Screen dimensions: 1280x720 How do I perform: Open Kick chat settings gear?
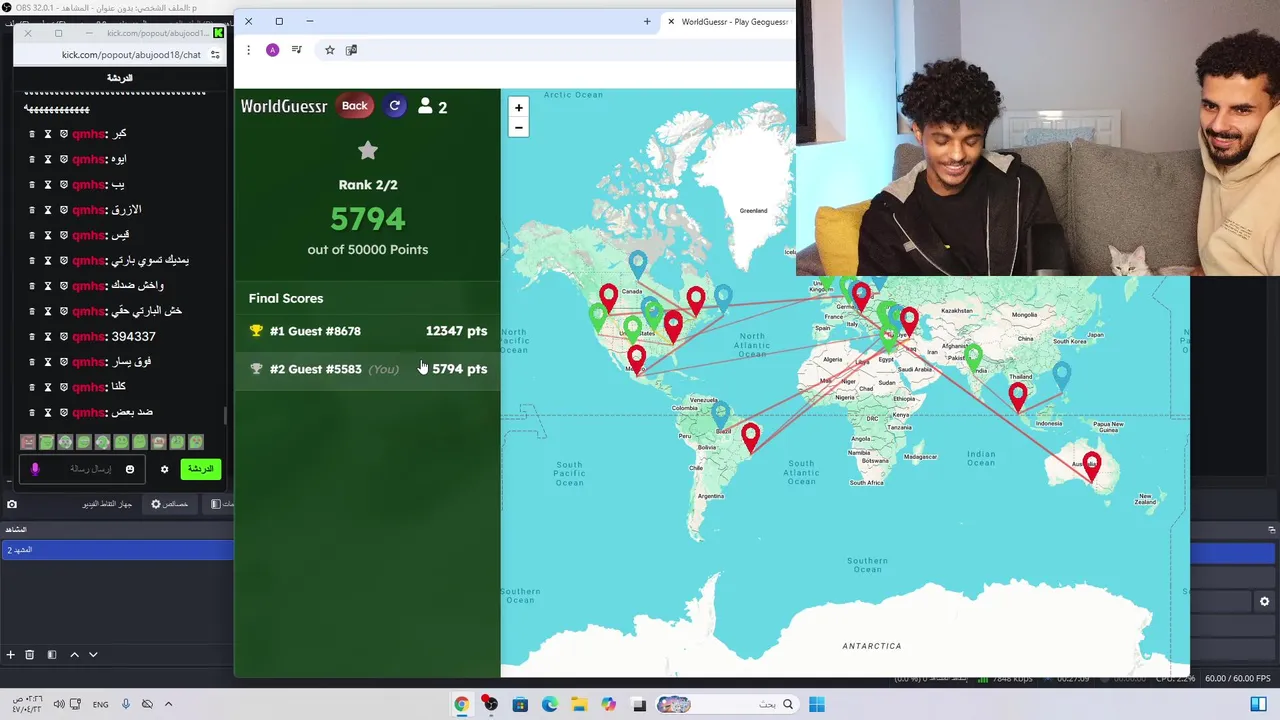click(165, 469)
